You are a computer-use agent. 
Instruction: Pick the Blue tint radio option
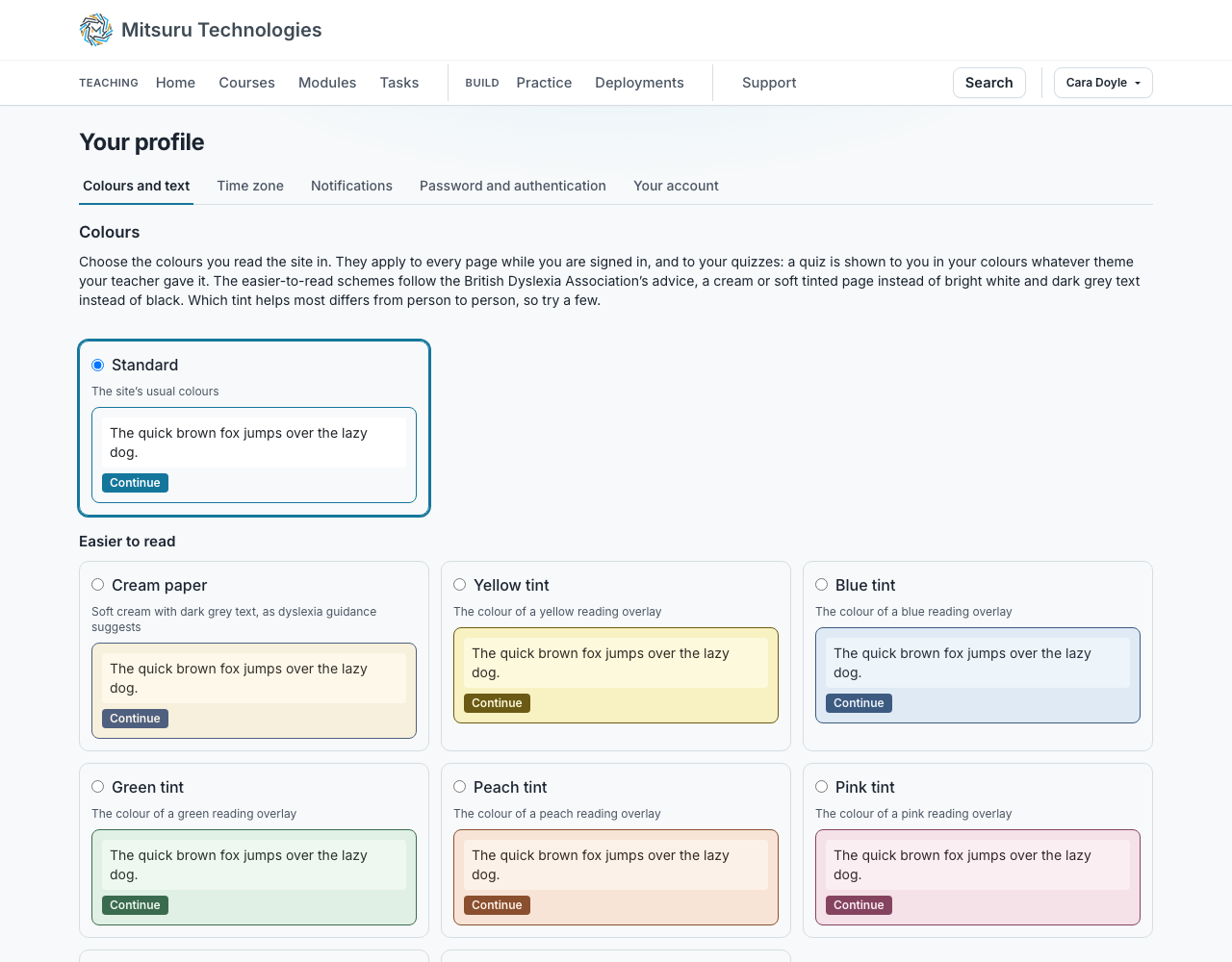pyautogui.click(x=821, y=585)
